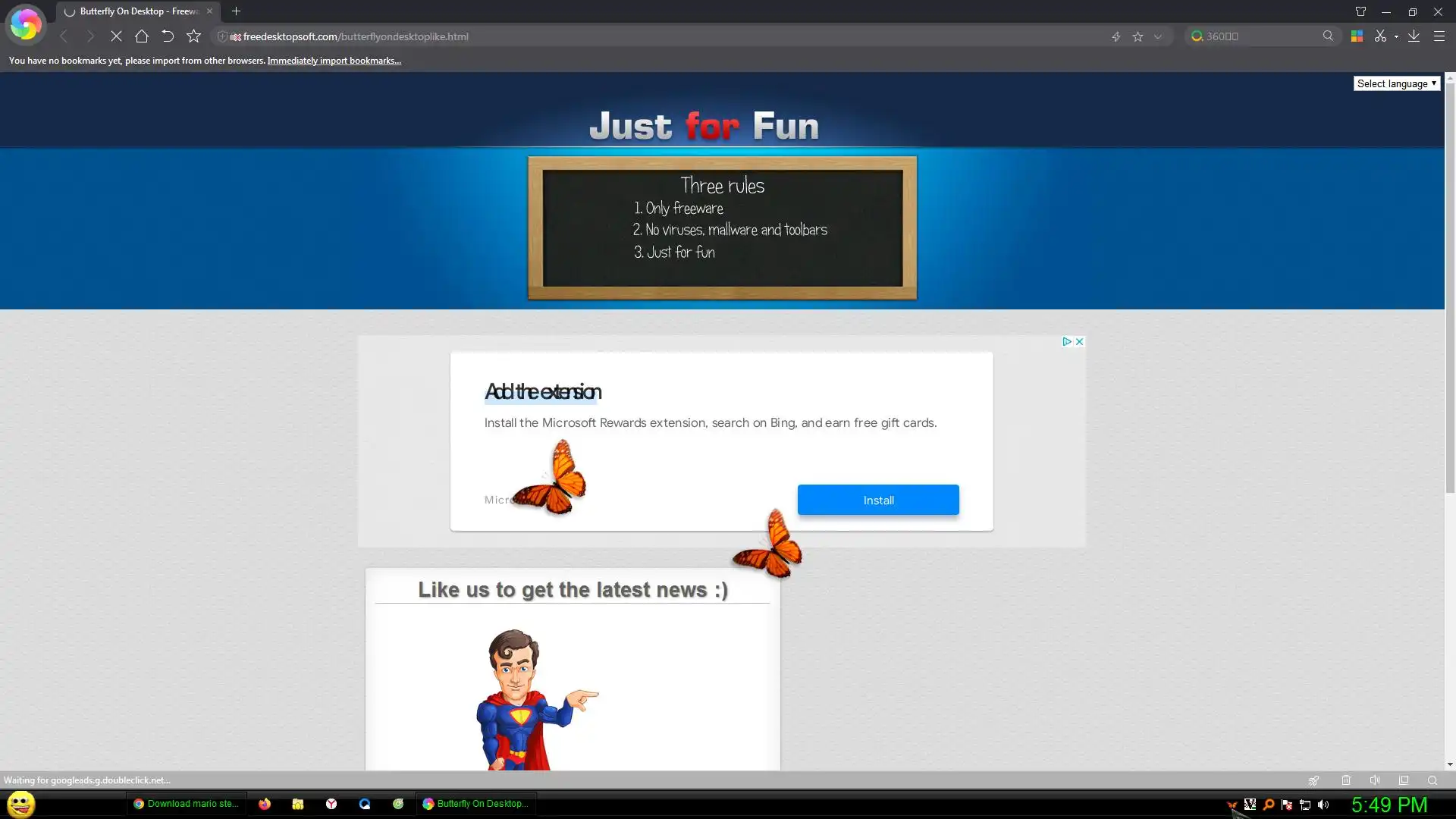
Task: Open a new tab with plus button
Action: coord(236,11)
